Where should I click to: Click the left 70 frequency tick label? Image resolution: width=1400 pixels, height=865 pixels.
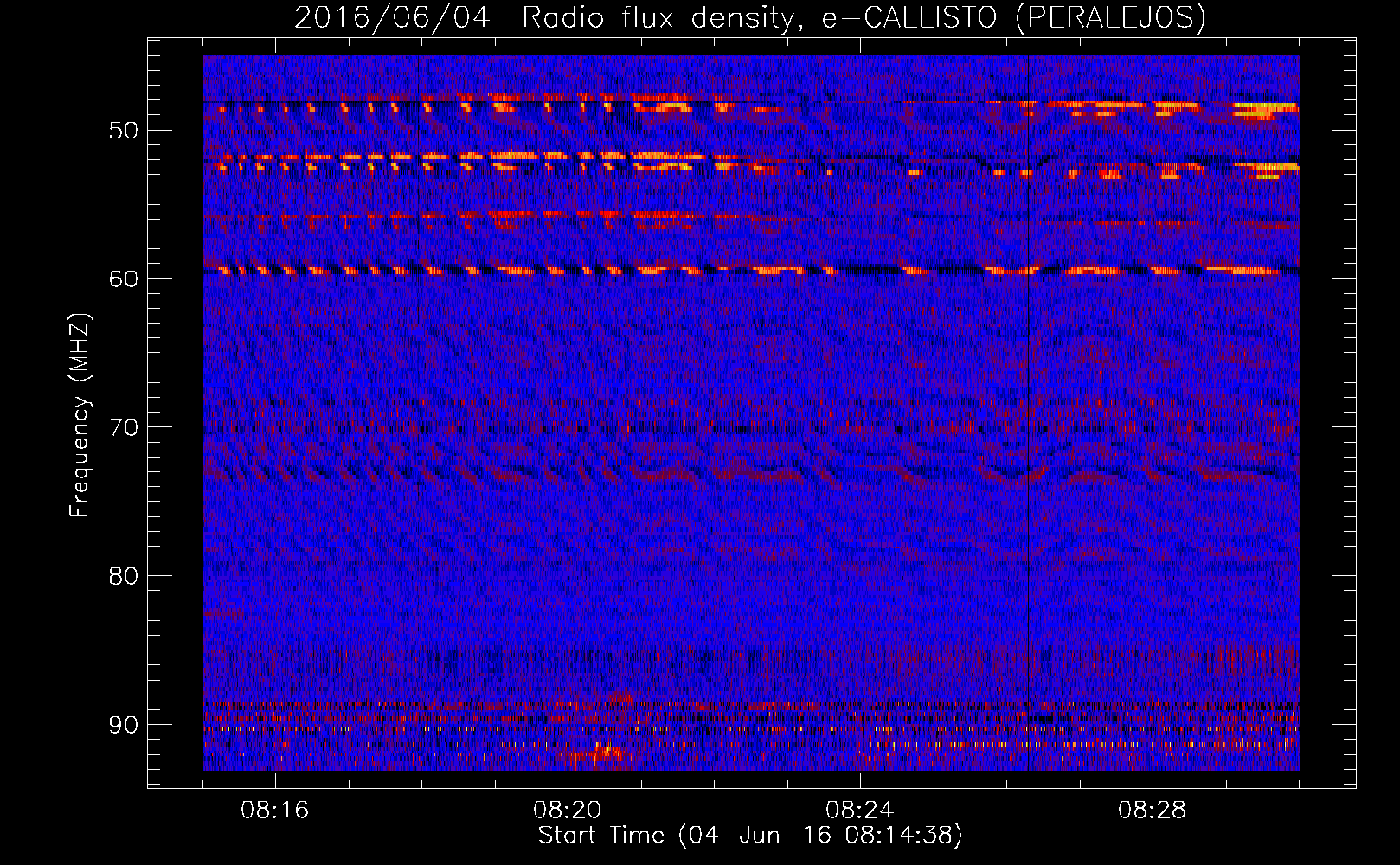point(124,427)
